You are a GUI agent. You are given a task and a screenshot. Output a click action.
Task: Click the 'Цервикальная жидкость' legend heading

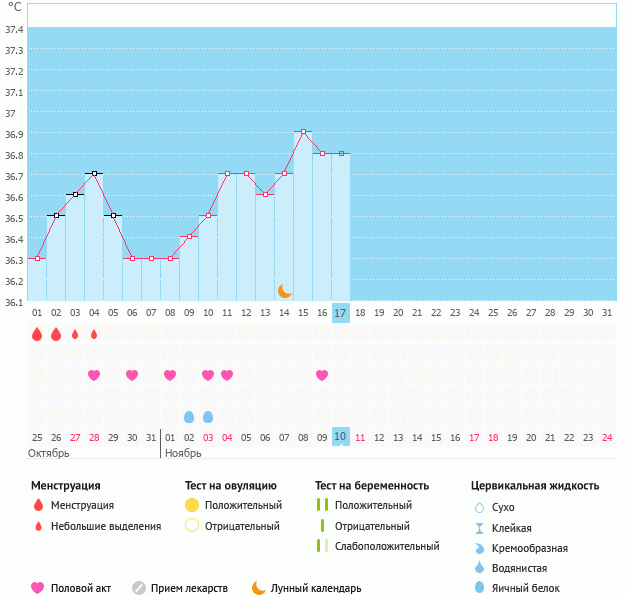point(535,486)
